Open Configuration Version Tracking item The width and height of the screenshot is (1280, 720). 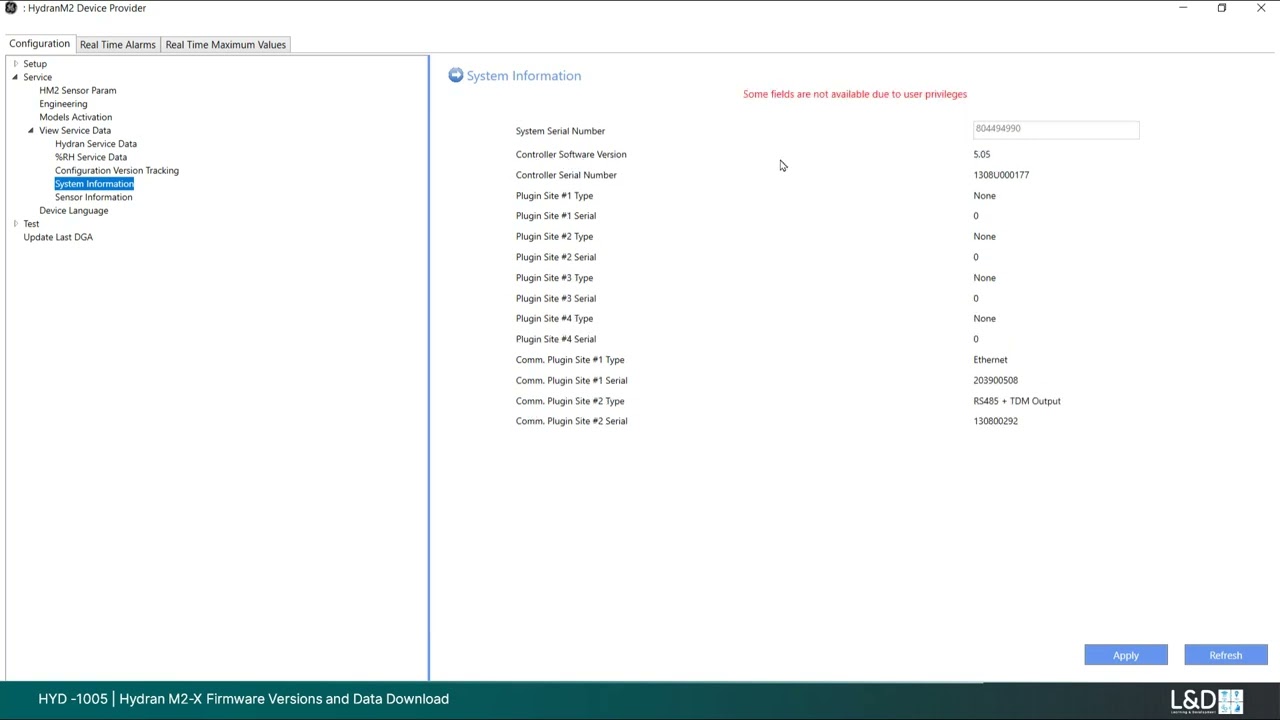117,170
